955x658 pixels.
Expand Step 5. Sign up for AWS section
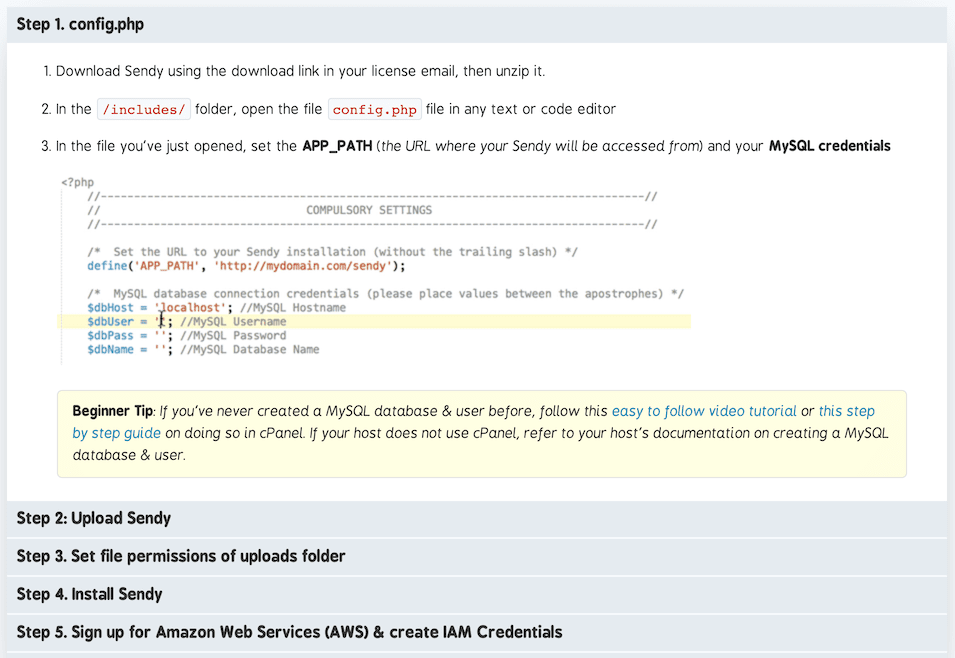click(477, 632)
